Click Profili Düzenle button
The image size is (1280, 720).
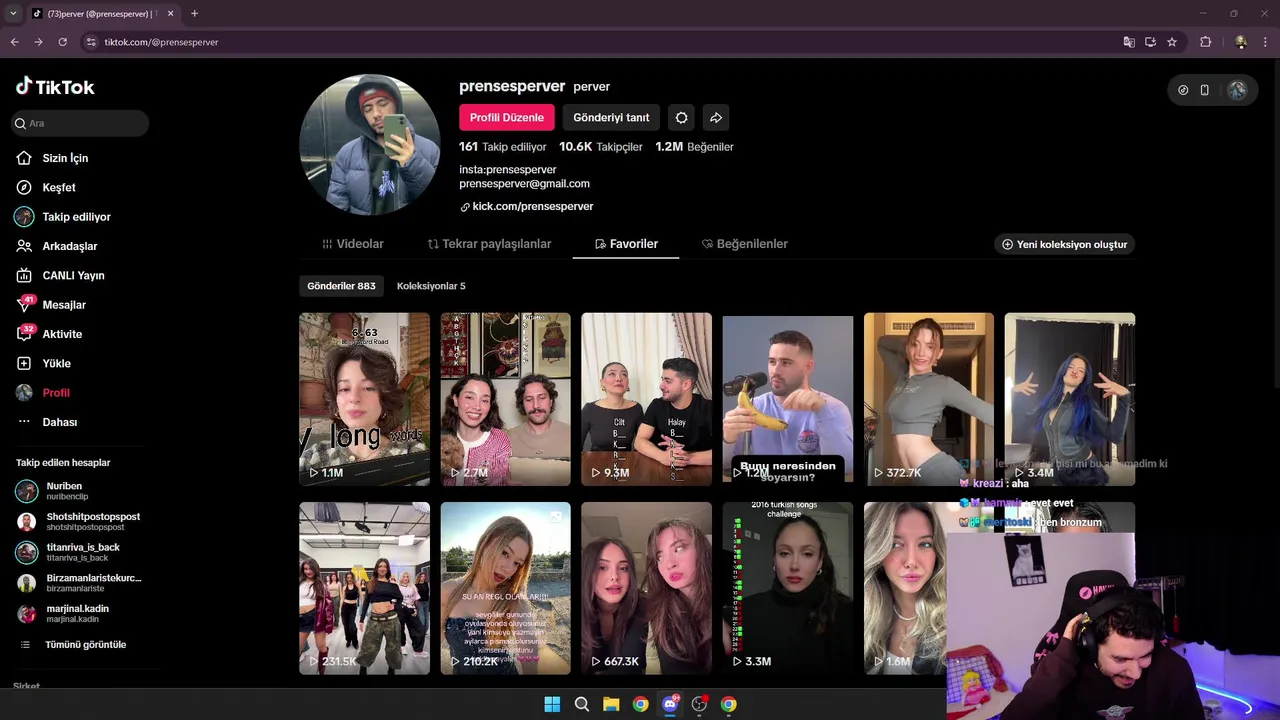pos(507,117)
